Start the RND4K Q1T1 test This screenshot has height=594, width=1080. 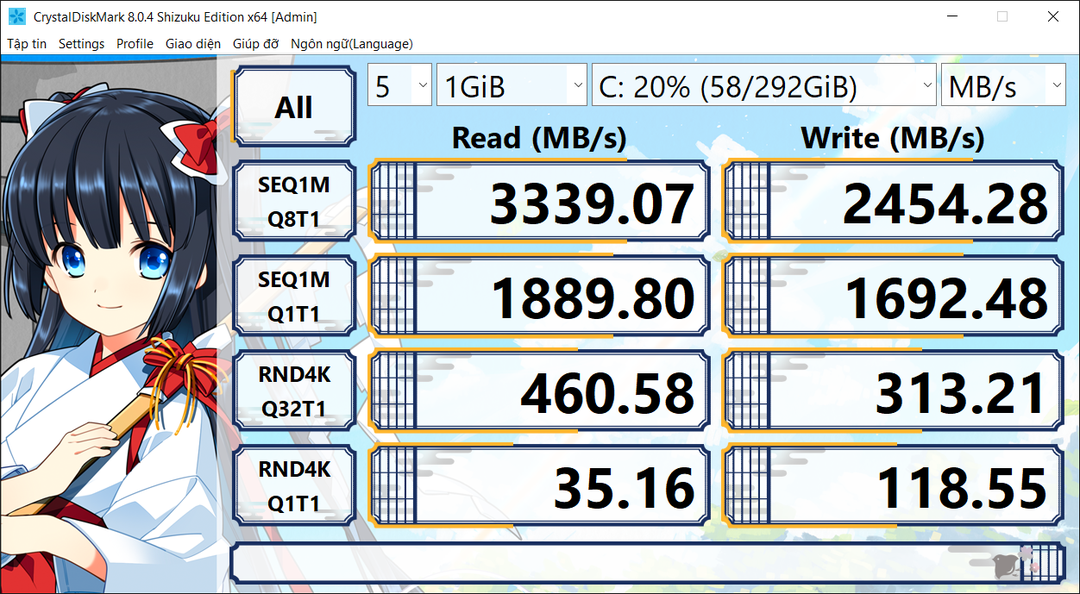pos(293,485)
